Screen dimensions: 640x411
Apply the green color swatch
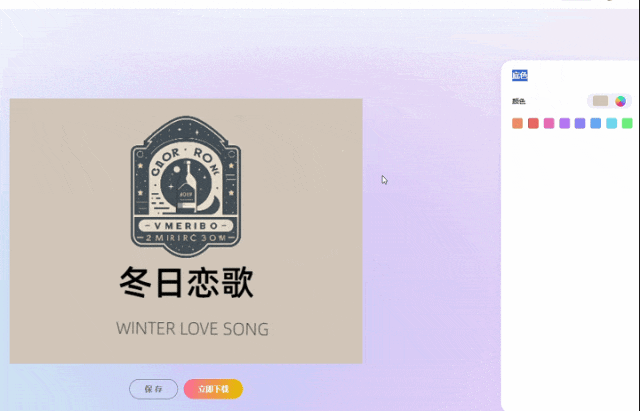tap(627, 123)
